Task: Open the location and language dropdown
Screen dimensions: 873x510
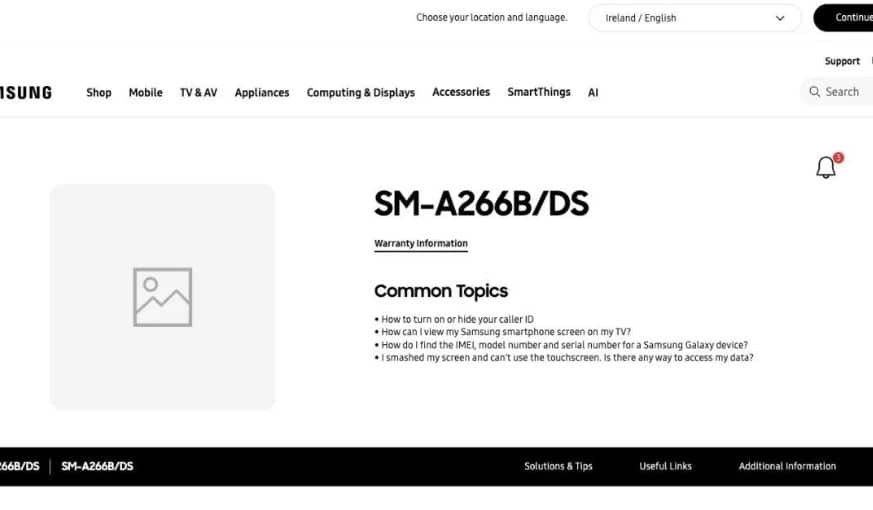Action: [694, 18]
